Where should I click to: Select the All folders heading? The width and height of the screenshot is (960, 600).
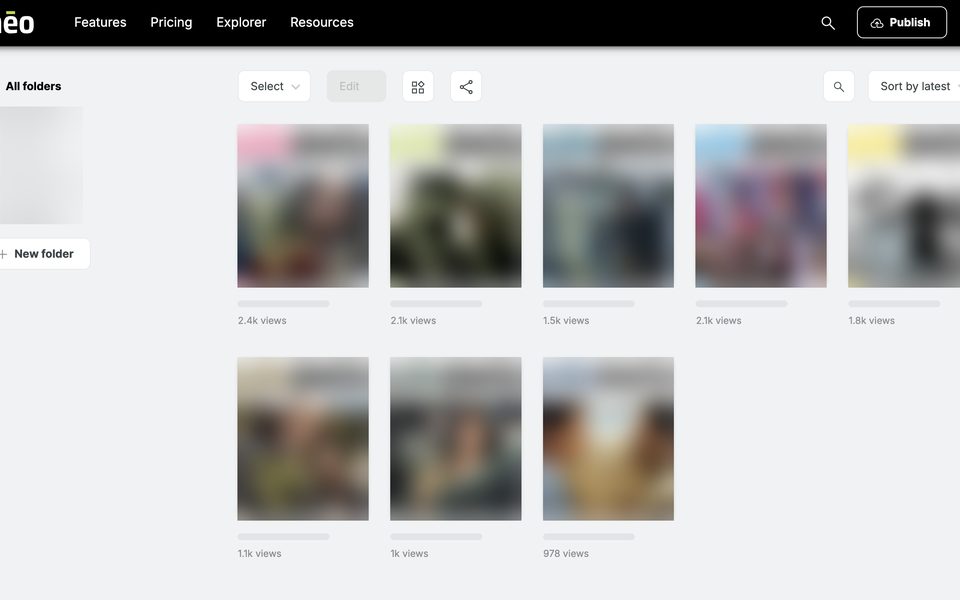click(34, 86)
